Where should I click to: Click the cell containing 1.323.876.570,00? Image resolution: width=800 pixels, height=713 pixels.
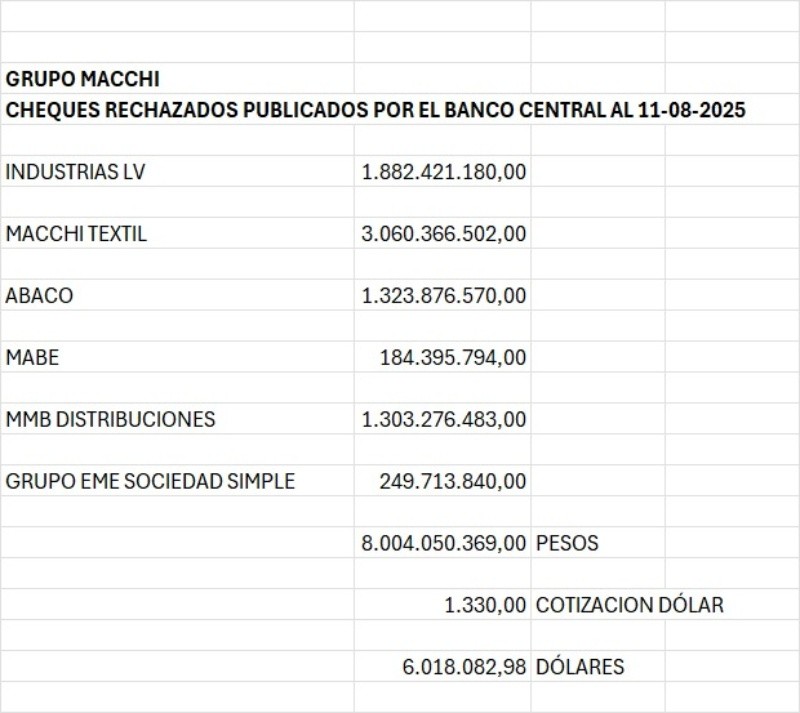[x=444, y=296]
